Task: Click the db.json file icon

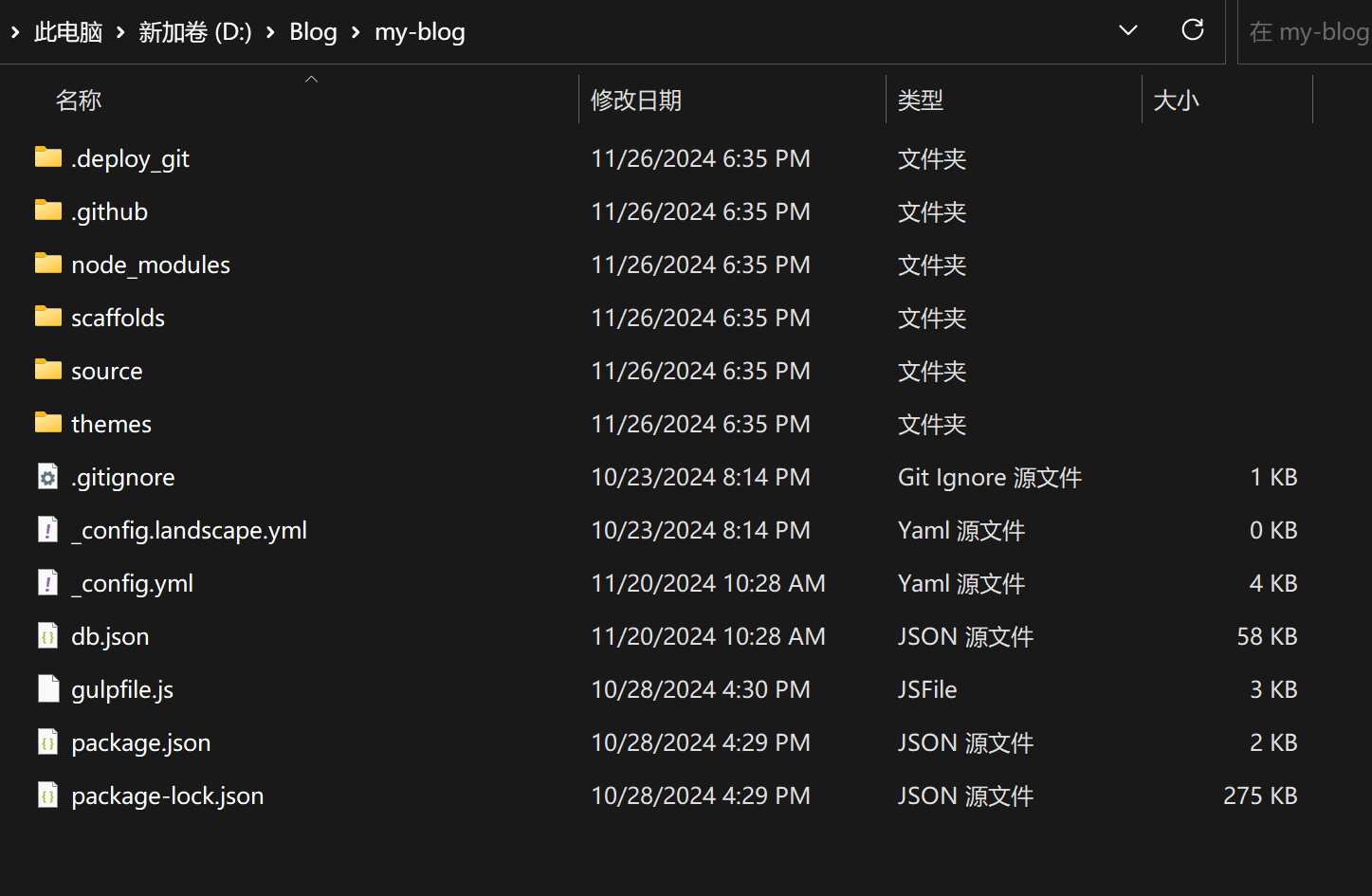Action: tap(47, 636)
